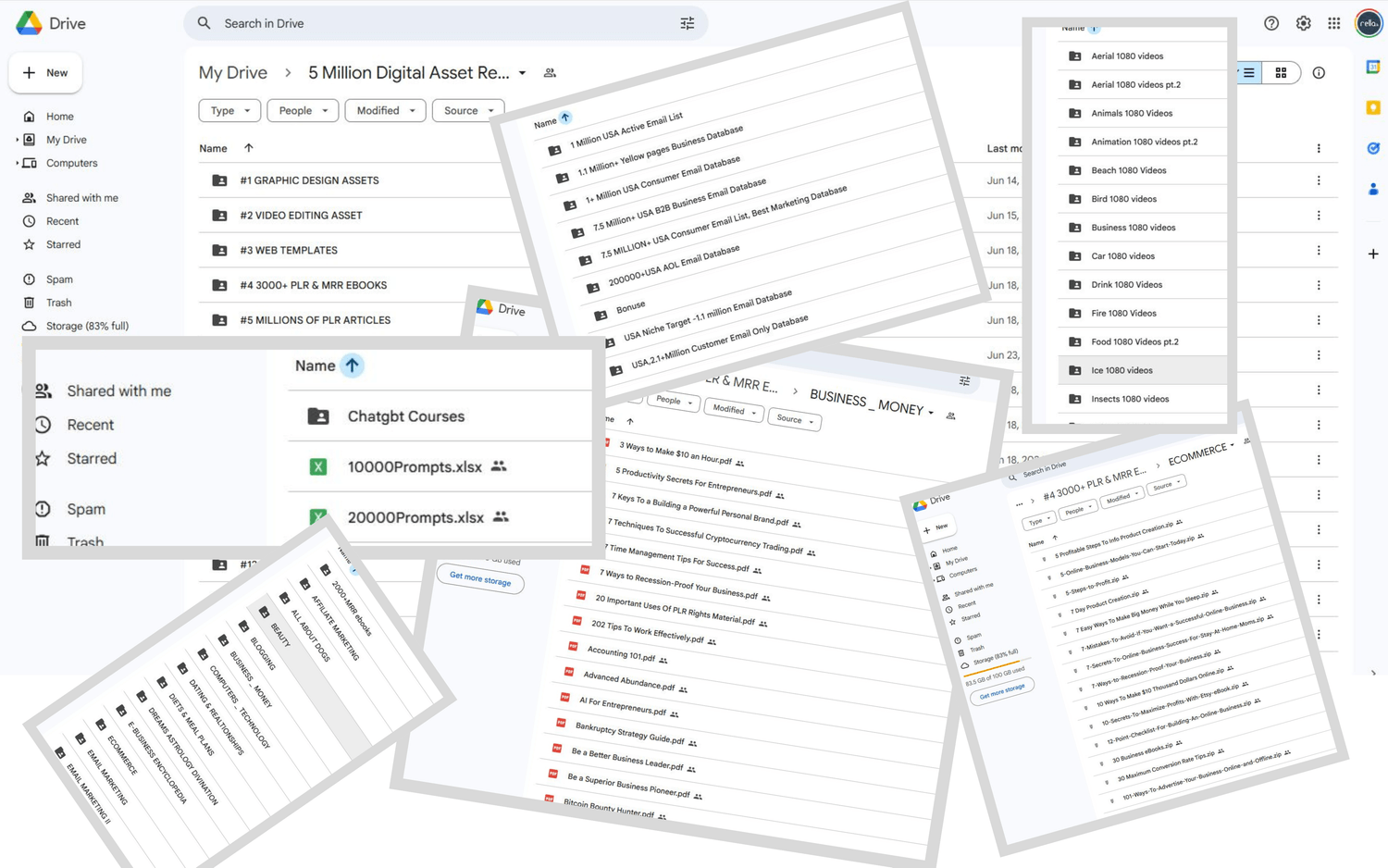Image resolution: width=1388 pixels, height=868 pixels.
Task: Open Google Contacts in the side panel
Action: point(1373,189)
